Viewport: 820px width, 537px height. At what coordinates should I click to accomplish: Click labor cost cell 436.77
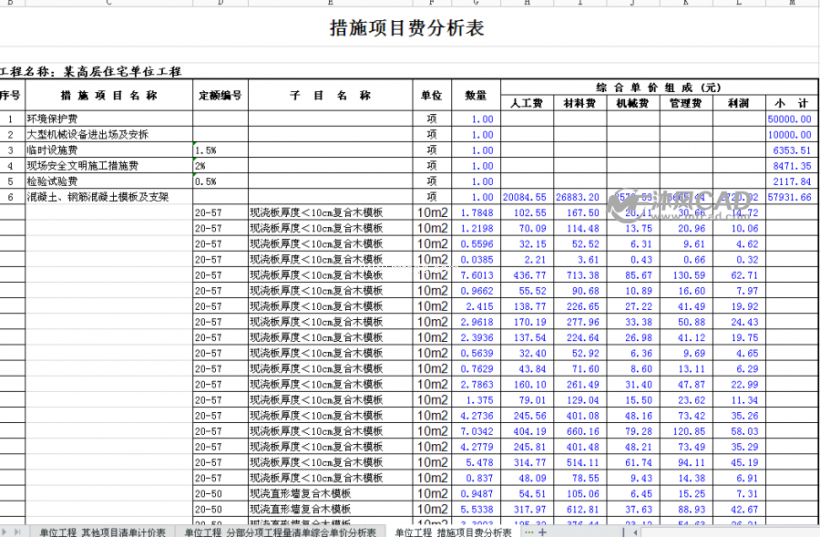coord(527,275)
